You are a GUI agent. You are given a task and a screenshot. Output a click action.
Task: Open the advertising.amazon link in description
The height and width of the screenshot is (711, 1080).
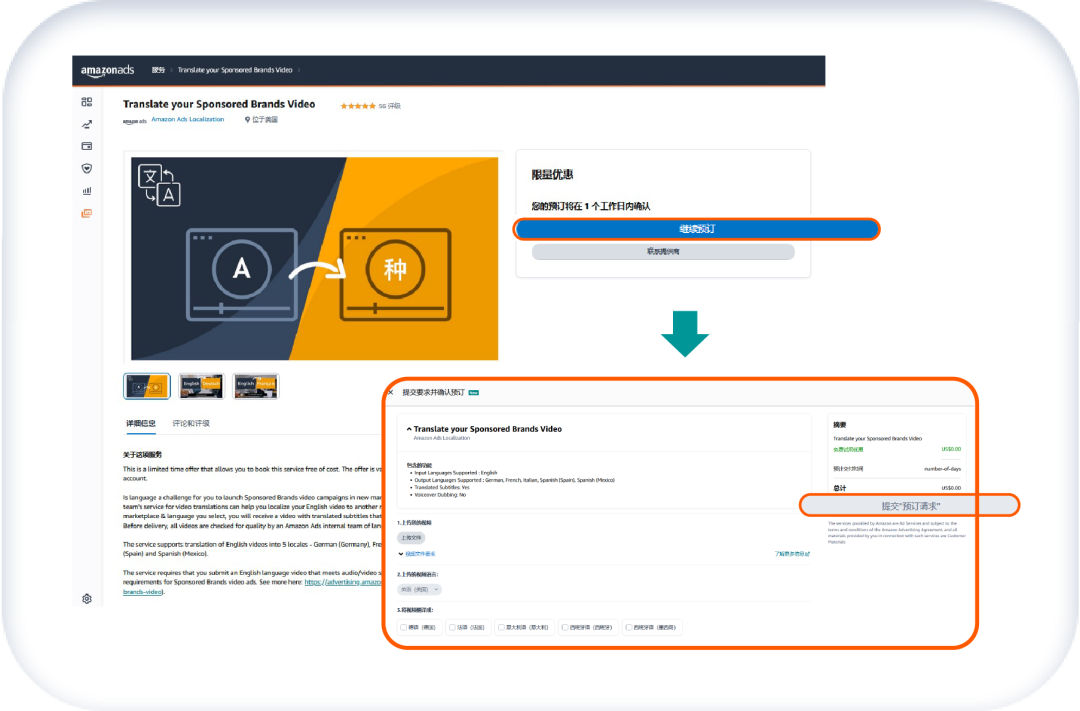[343, 582]
